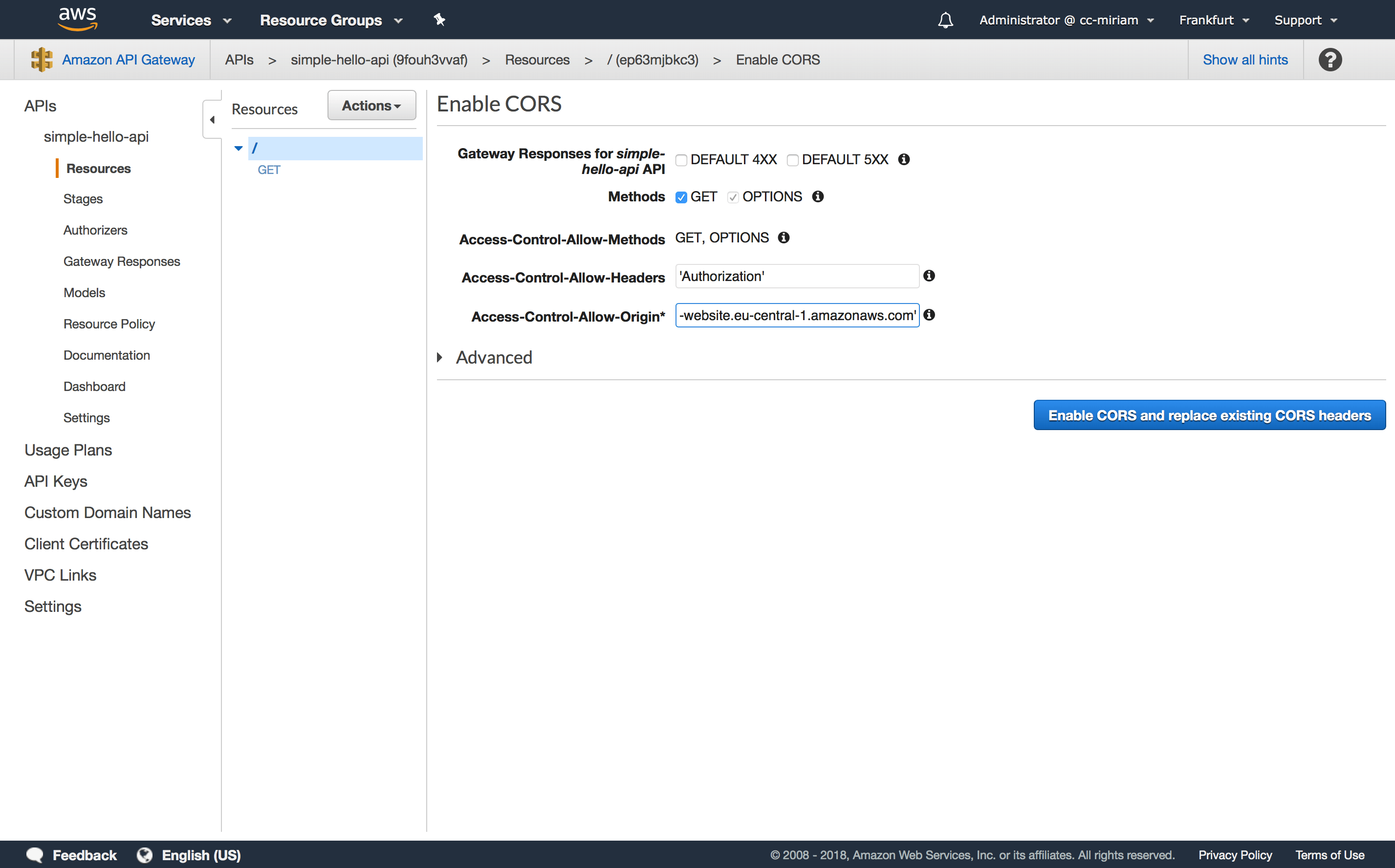Enable the DEFAULT 5XX checkbox
Screen dimensions: 1395x868
792,160
